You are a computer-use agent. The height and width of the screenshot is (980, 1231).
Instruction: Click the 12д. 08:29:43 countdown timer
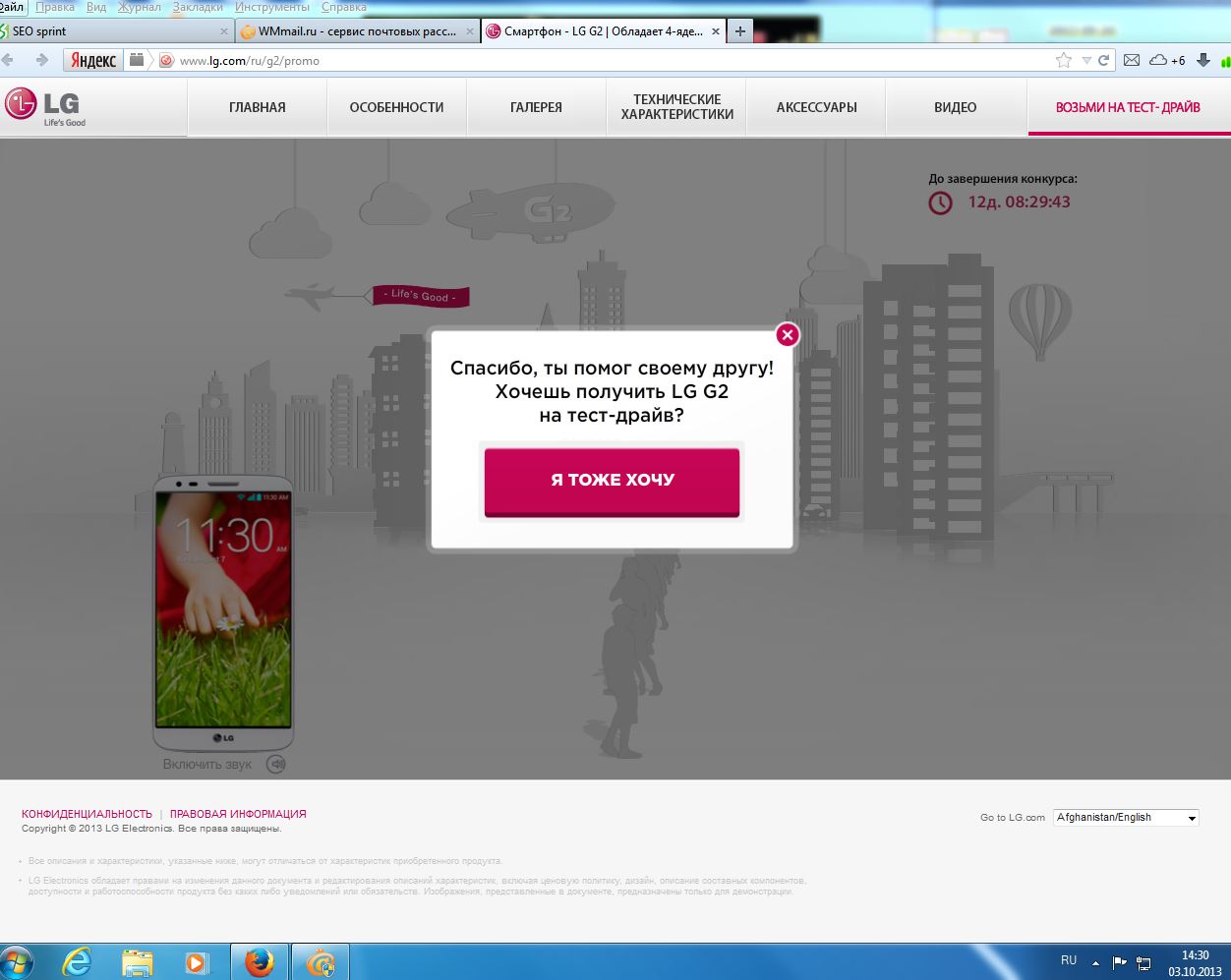click(1019, 202)
